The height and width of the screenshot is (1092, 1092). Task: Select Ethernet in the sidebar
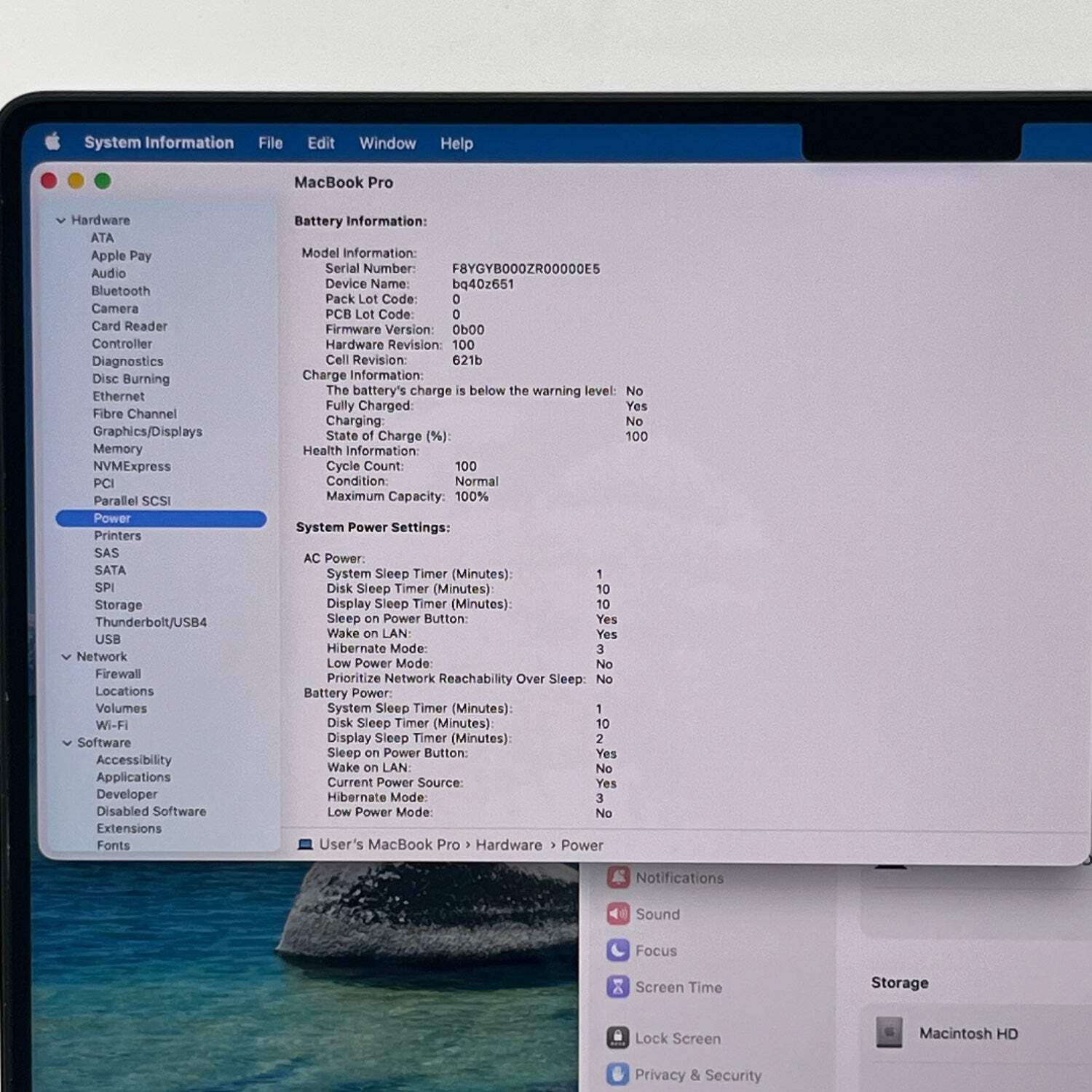tap(118, 396)
